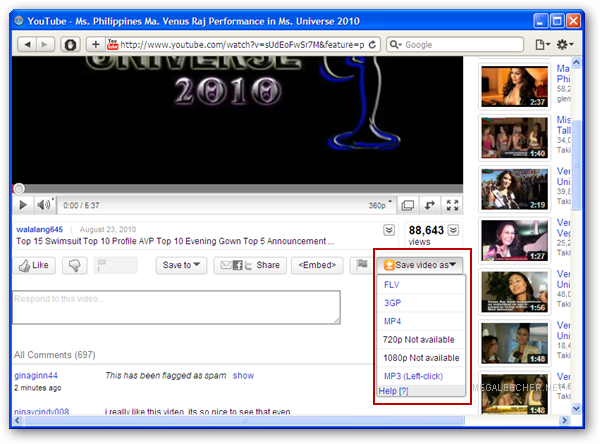Choose FLV format from download menu

[x=421, y=285]
